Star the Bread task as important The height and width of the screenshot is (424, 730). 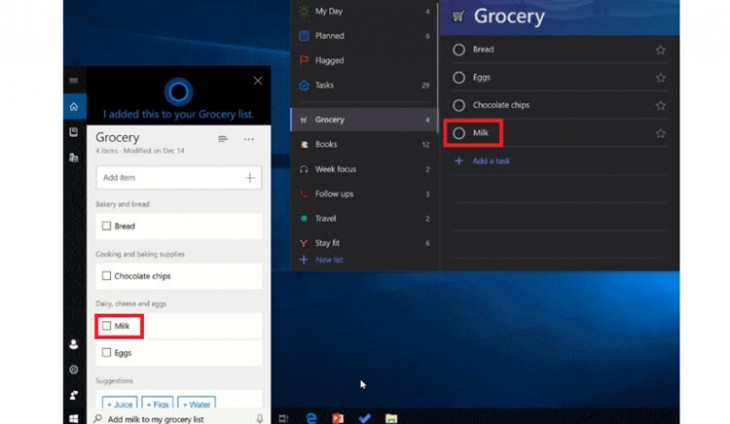(x=660, y=50)
